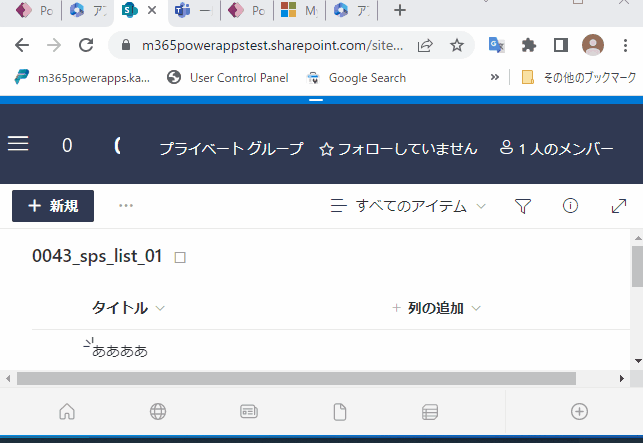Toggle favorite star beside 0043_sps_list_01
The image size is (643, 443).
pos(181,257)
